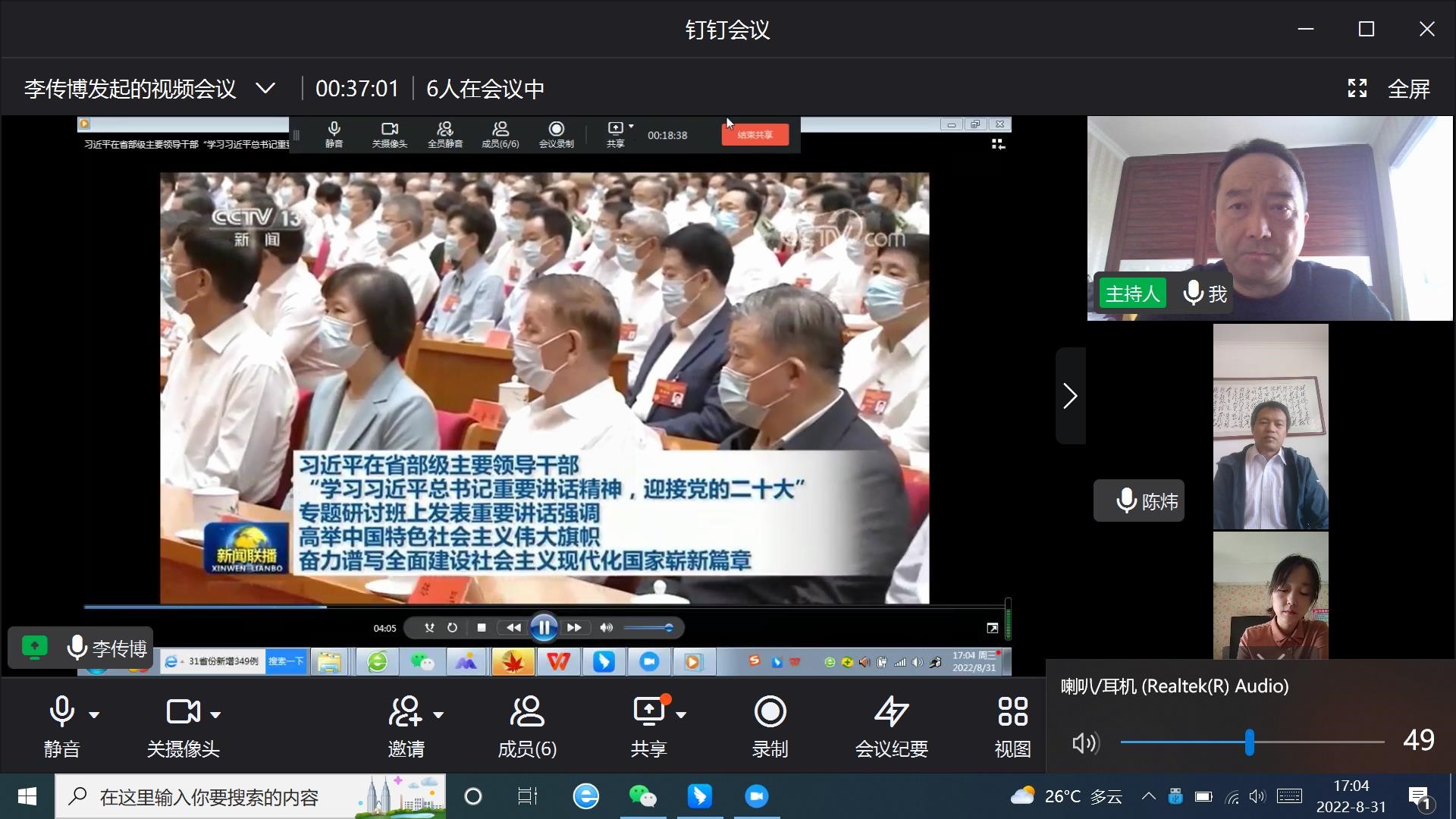Click the speaker volume icon
Screen dimensions: 1456x819
(x=1085, y=743)
